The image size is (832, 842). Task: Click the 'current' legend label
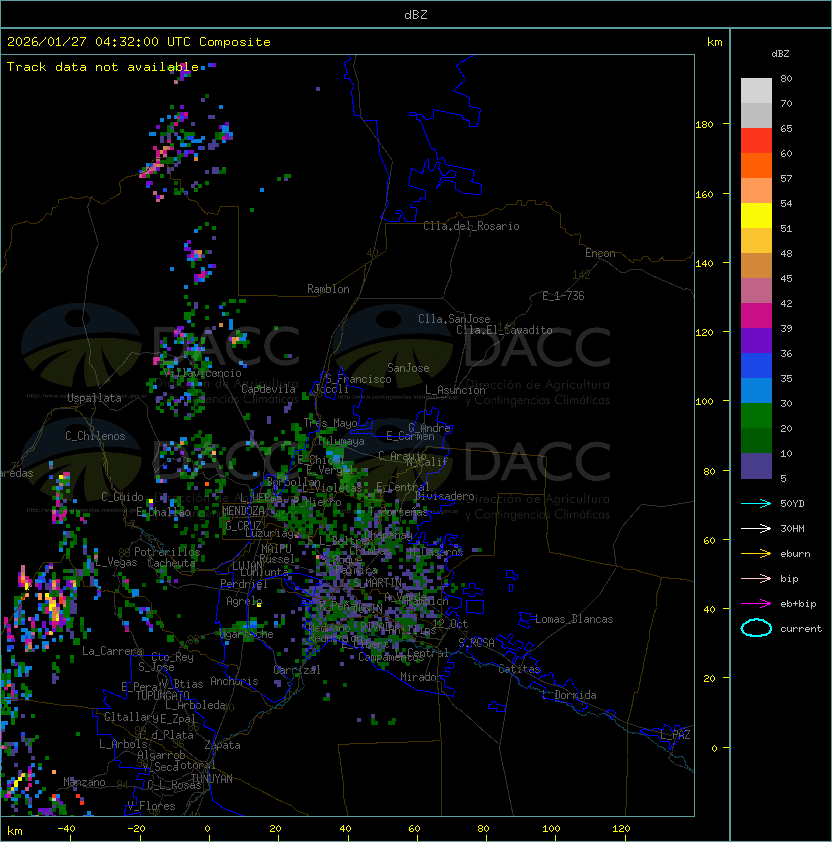801,629
